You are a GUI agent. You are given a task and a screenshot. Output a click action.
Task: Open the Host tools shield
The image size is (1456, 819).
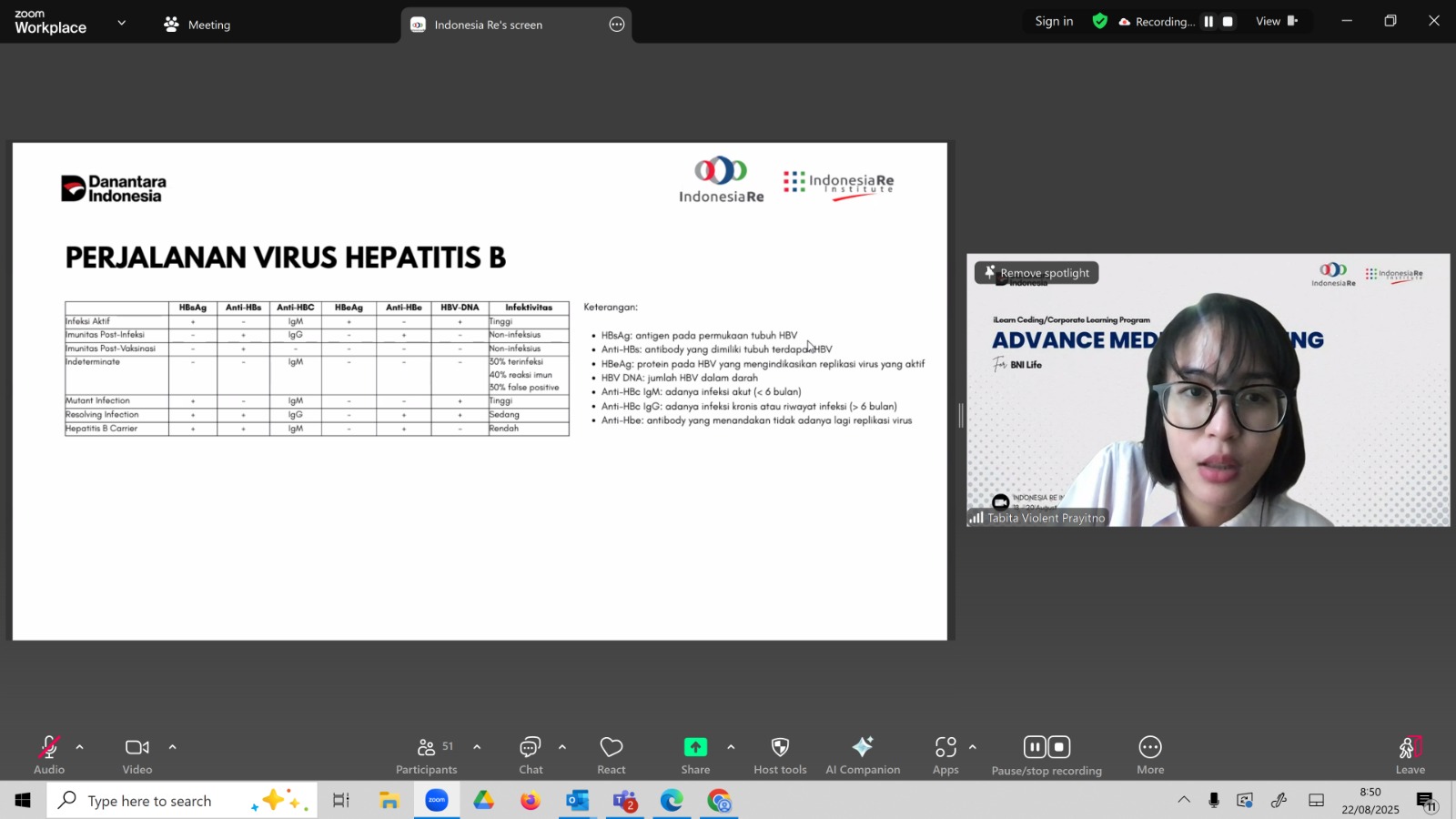pos(780,754)
